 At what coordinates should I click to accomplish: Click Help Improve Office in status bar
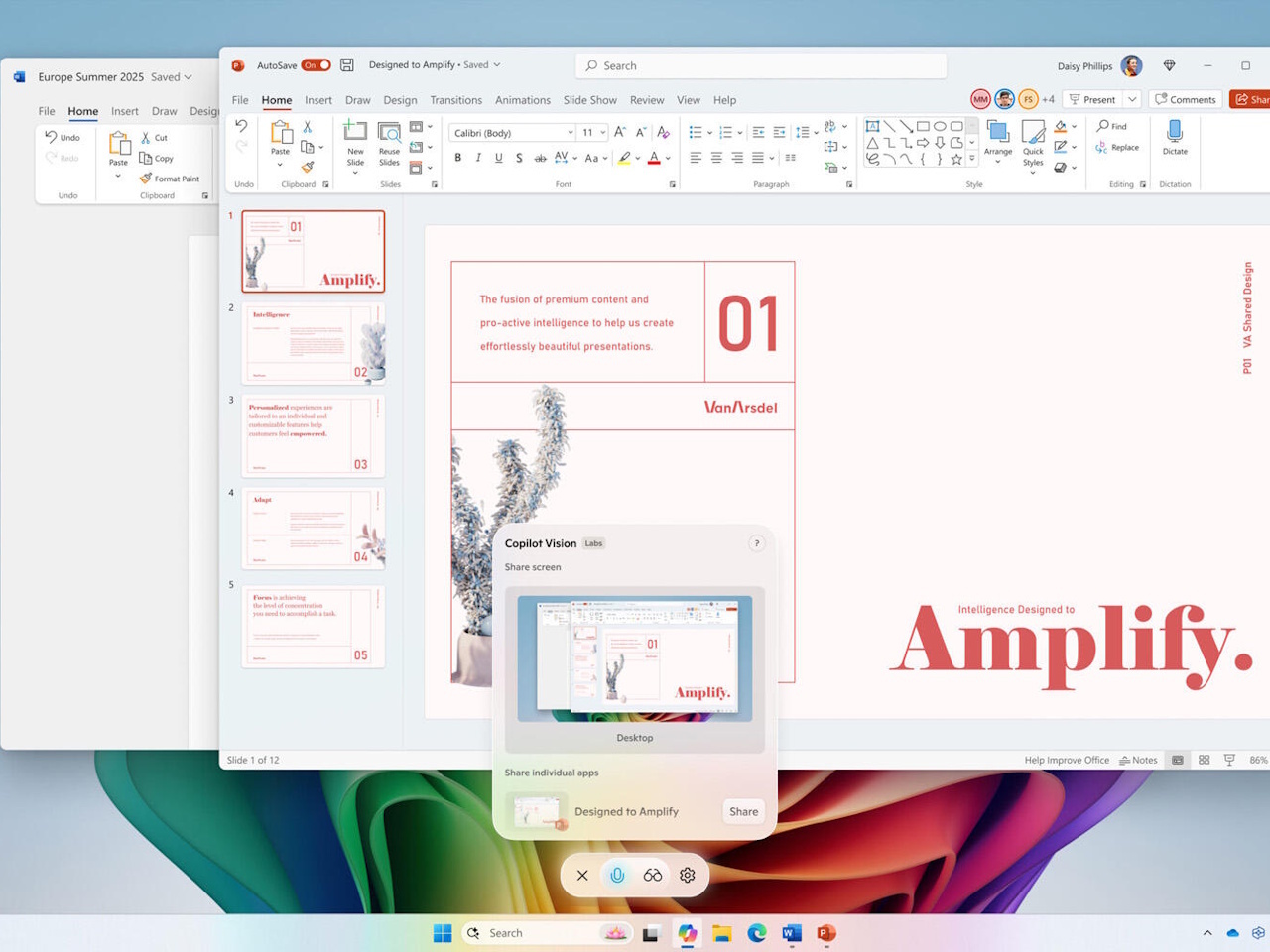[x=1067, y=760]
